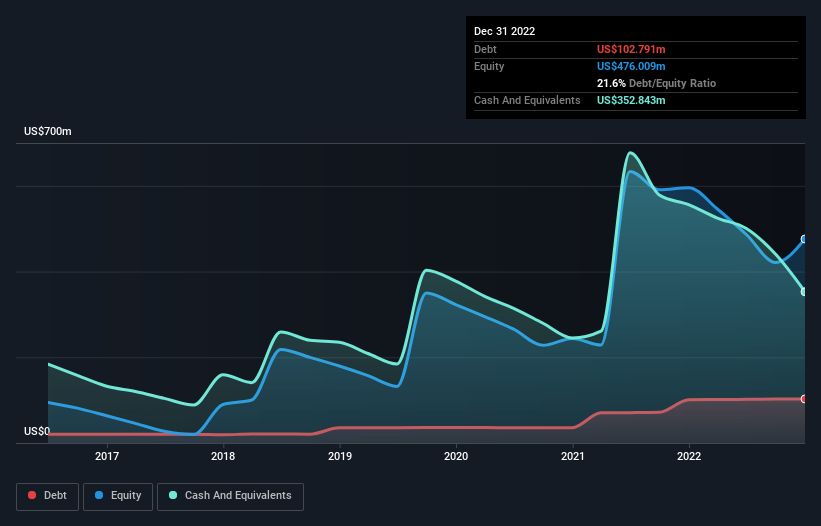Click the 21.6% Debt/Equity Ratio text
Image resolution: width=821 pixels, height=526 pixels.
click(656, 83)
